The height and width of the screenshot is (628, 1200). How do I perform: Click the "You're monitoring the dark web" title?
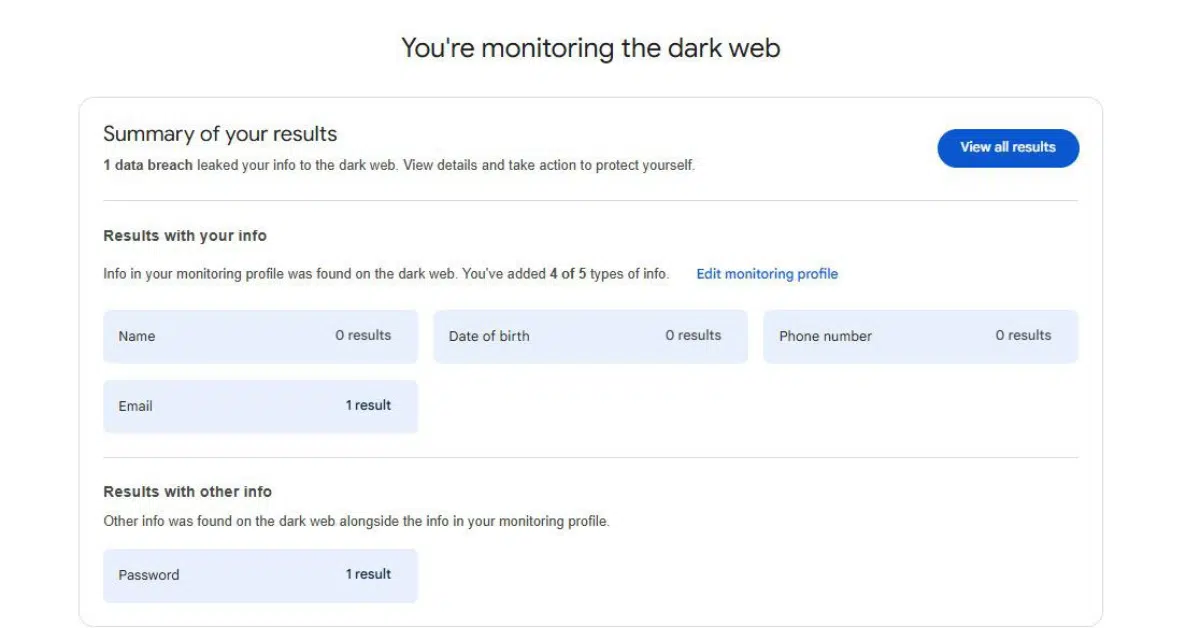pos(590,48)
